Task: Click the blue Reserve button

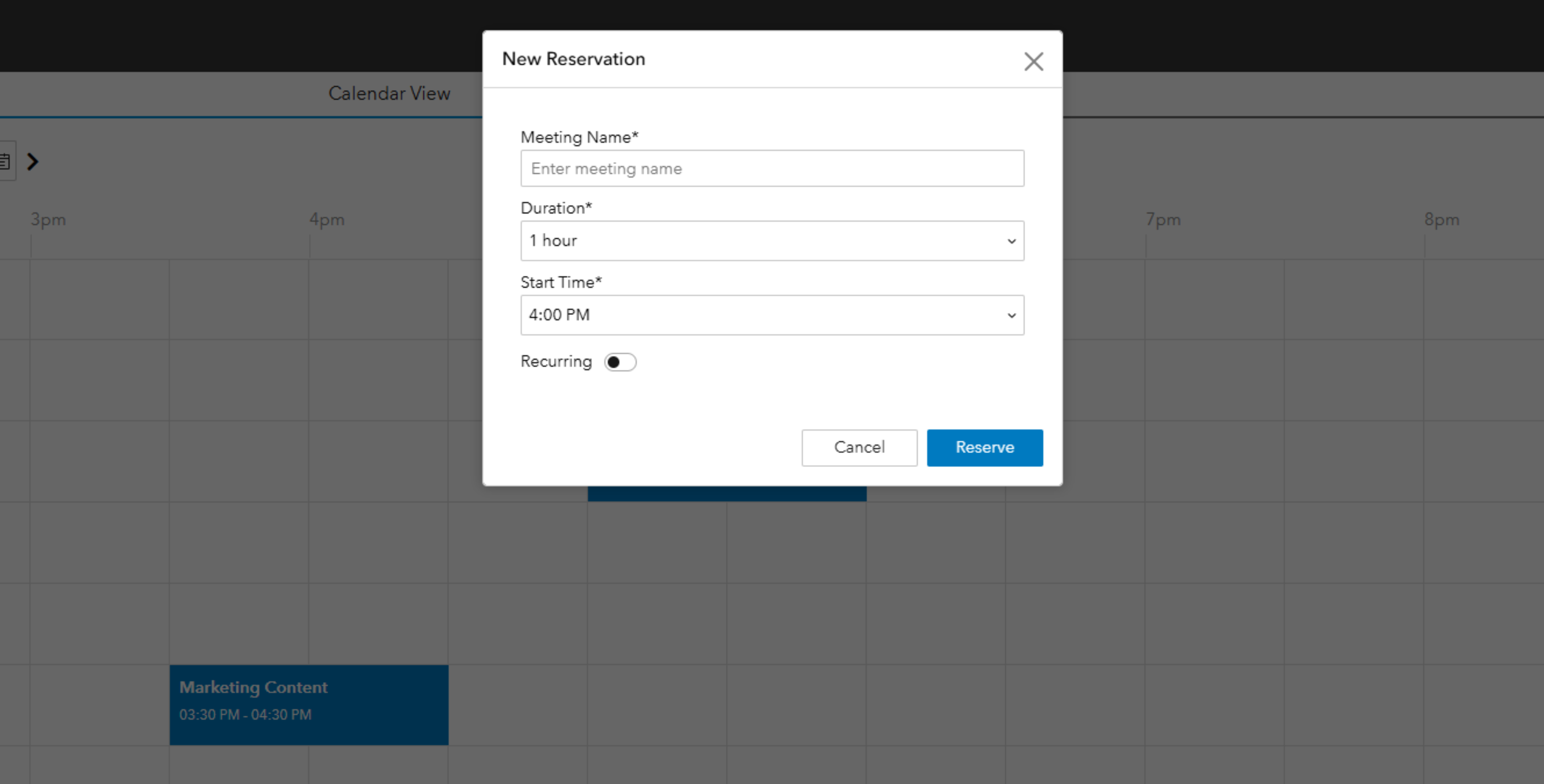Action: [984, 447]
